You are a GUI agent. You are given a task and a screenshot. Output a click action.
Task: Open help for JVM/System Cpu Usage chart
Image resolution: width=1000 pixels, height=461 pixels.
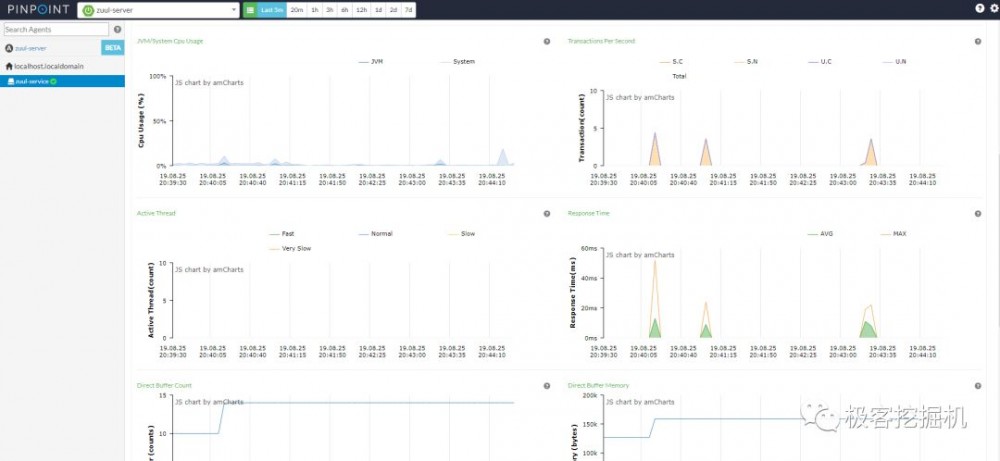(547, 41)
